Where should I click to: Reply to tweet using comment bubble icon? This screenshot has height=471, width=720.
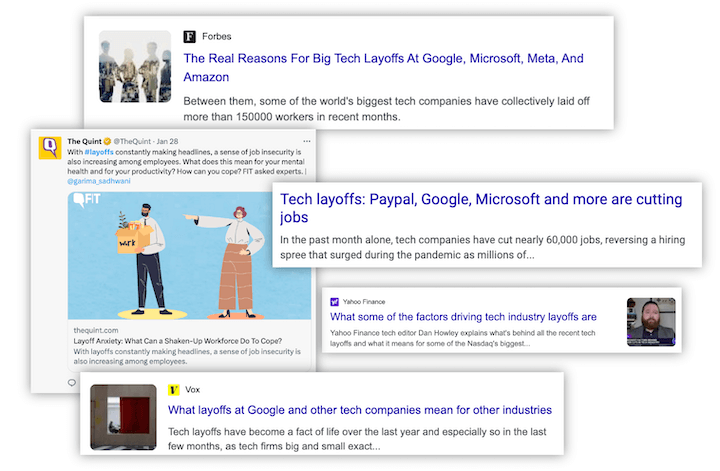coord(72,382)
